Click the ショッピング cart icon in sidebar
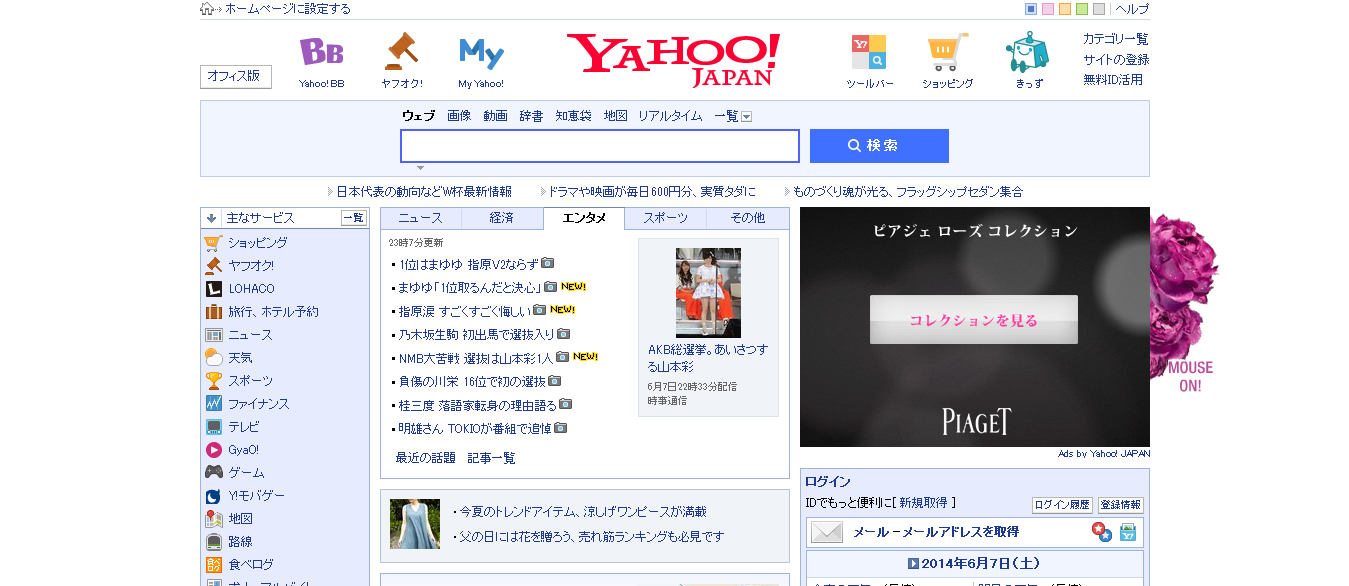 click(x=213, y=243)
